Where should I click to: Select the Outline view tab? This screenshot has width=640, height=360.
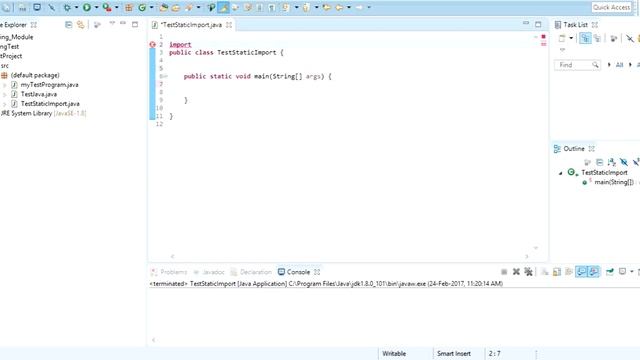click(574, 149)
